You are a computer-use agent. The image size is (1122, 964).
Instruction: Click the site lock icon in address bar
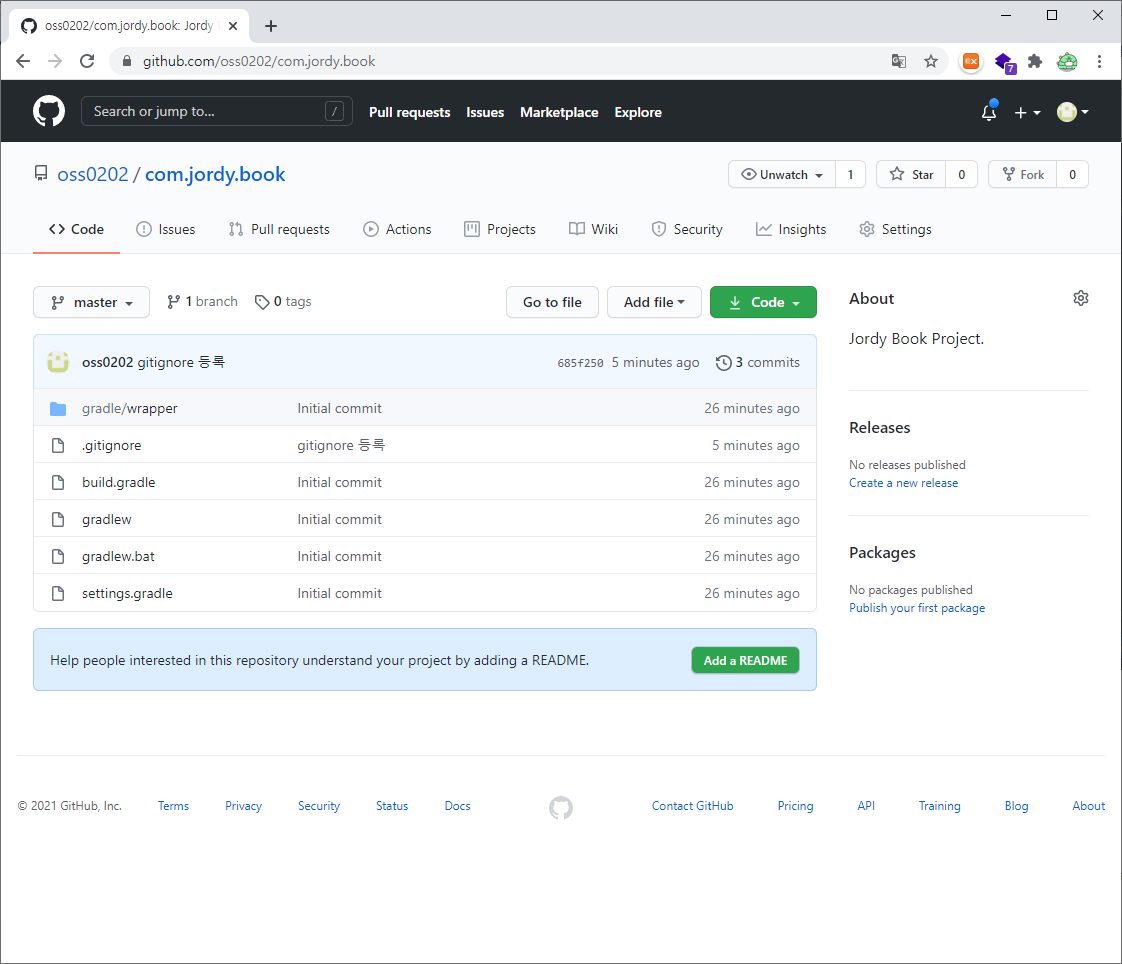click(x=127, y=62)
